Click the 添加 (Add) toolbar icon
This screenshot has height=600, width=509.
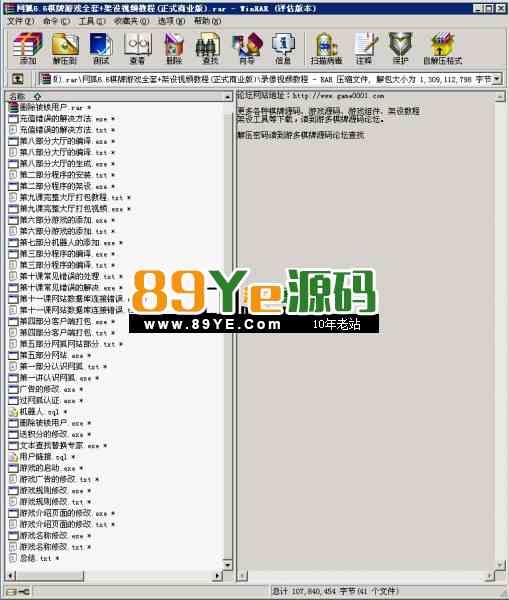pos(28,48)
